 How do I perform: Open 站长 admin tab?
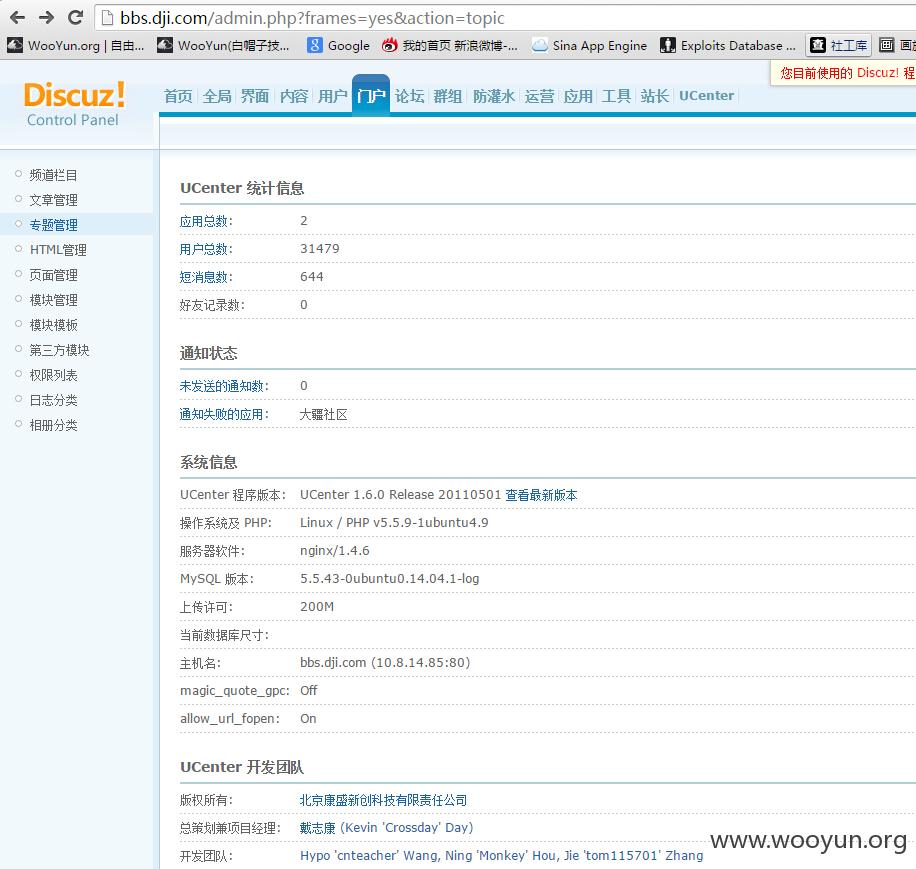pyautogui.click(x=654, y=96)
